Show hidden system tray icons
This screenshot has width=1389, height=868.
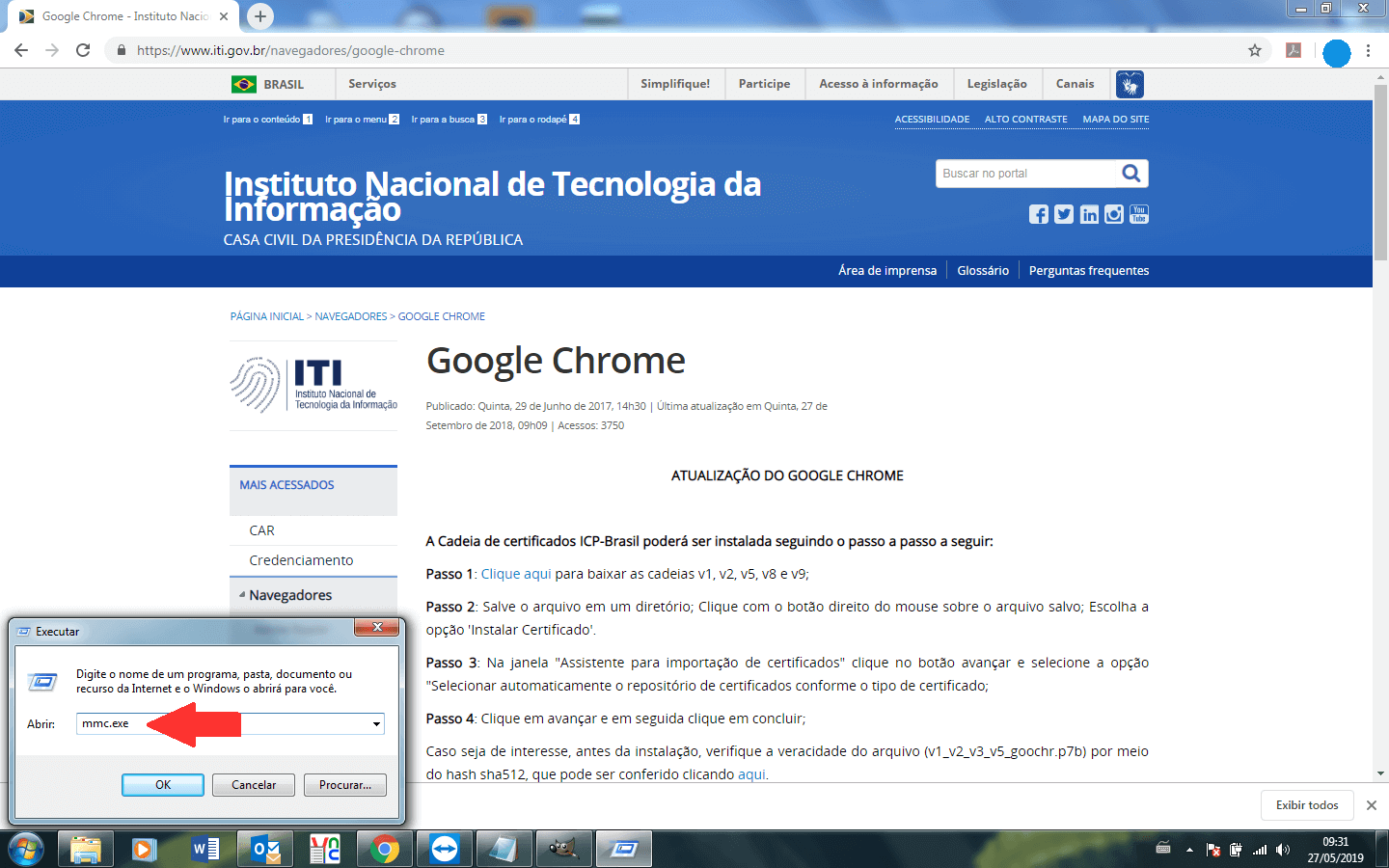pyautogui.click(x=1189, y=850)
